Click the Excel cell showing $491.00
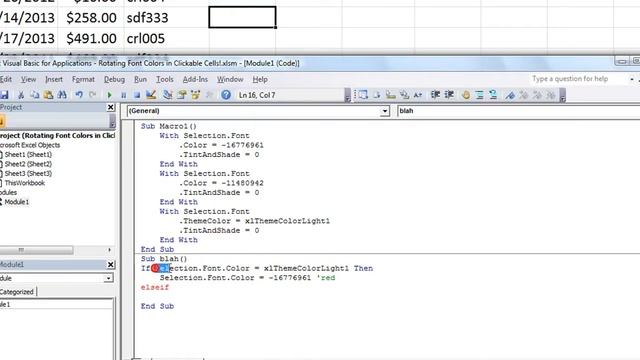Viewport: 640px width, 360px height. coord(91,38)
